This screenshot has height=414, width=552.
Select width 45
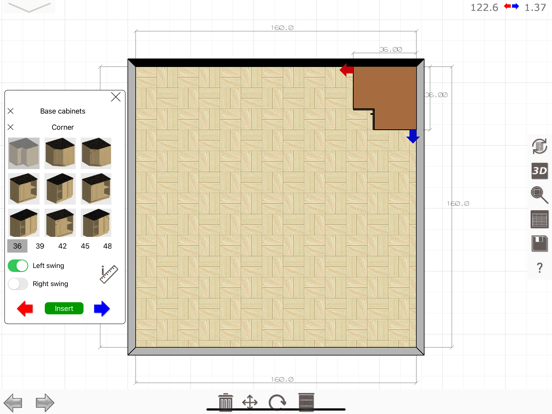pos(85,246)
